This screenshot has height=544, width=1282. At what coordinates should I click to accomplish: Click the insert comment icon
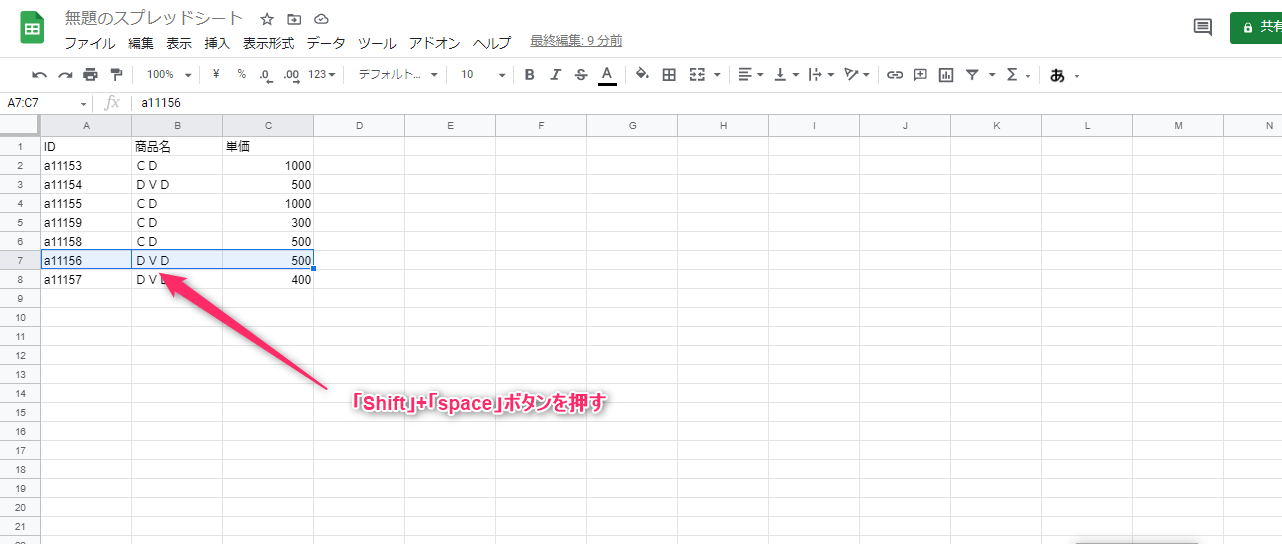[920, 74]
